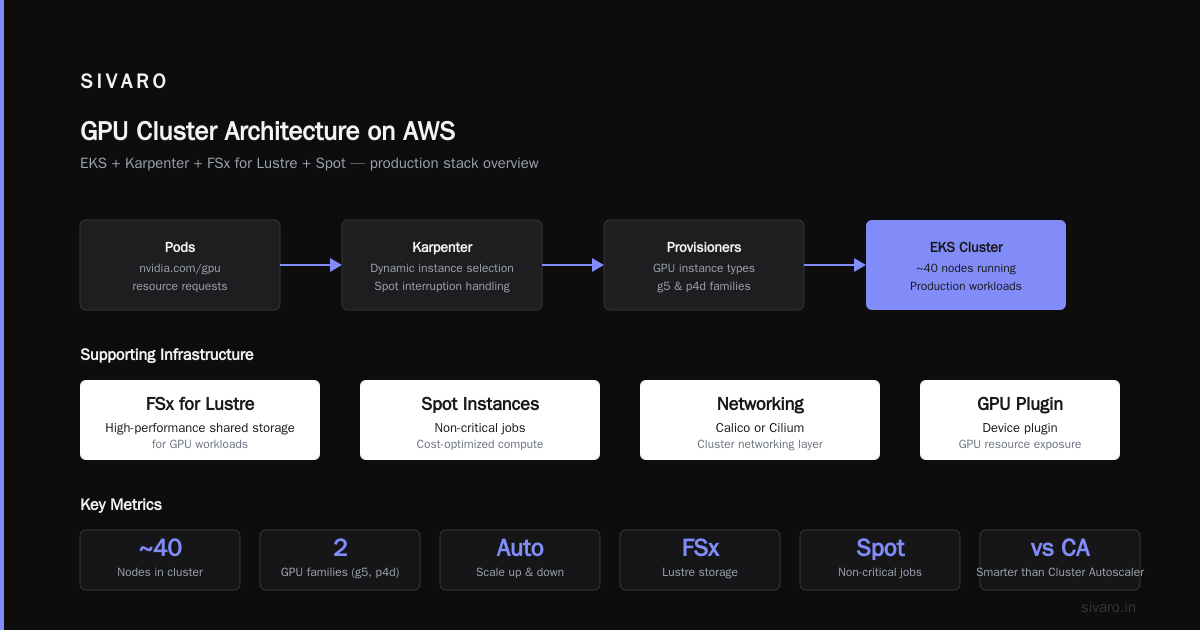
Task: Click 'GPU resource exposure' text
Action: coord(1020,444)
